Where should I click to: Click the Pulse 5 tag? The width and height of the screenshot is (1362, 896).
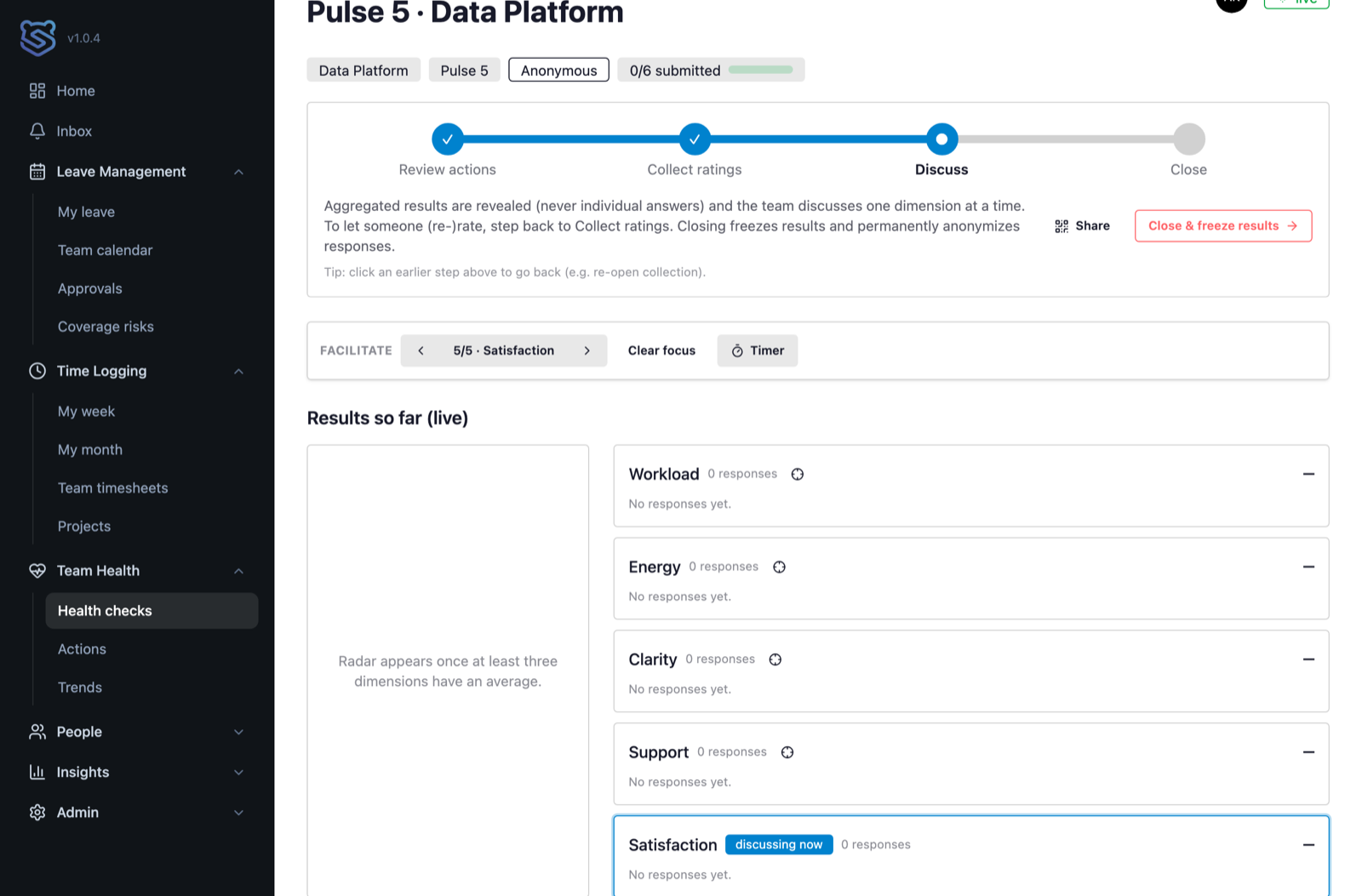(464, 70)
